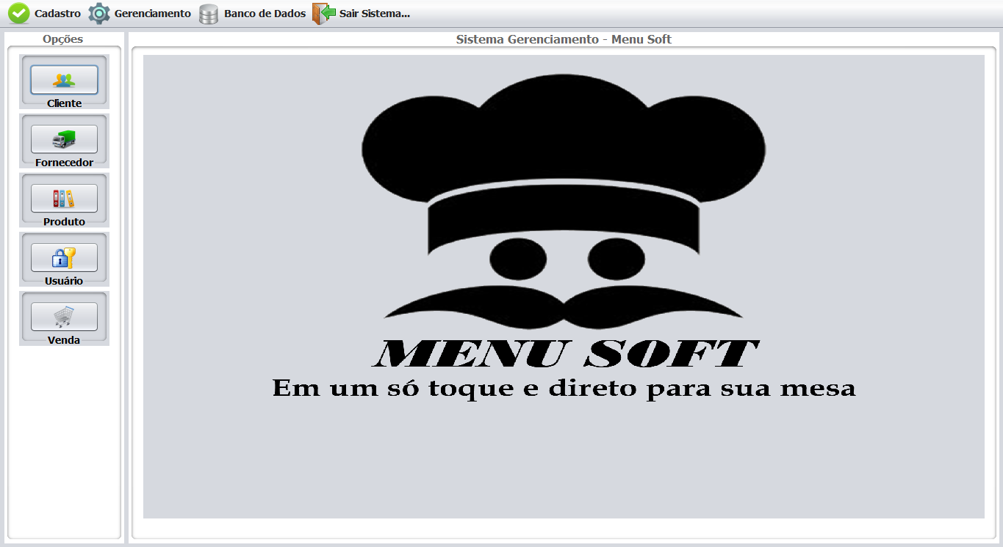Open the Usuário button with lock icon
Image resolution: width=1003 pixels, height=547 pixels.
(64, 257)
